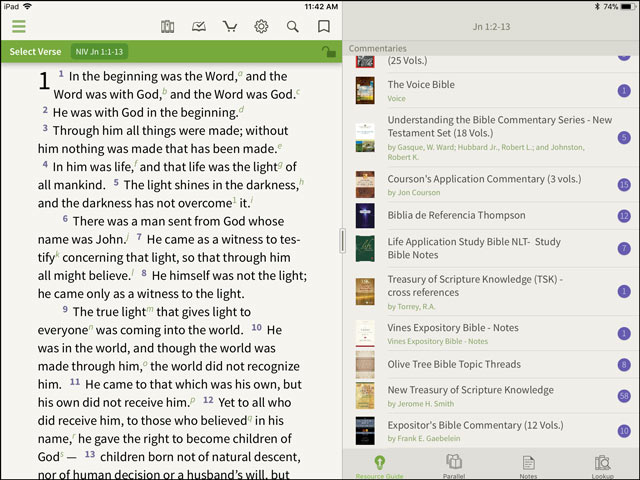The width and height of the screenshot is (640, 480).
Task: Open the library books icon
Action: (167, 27)
